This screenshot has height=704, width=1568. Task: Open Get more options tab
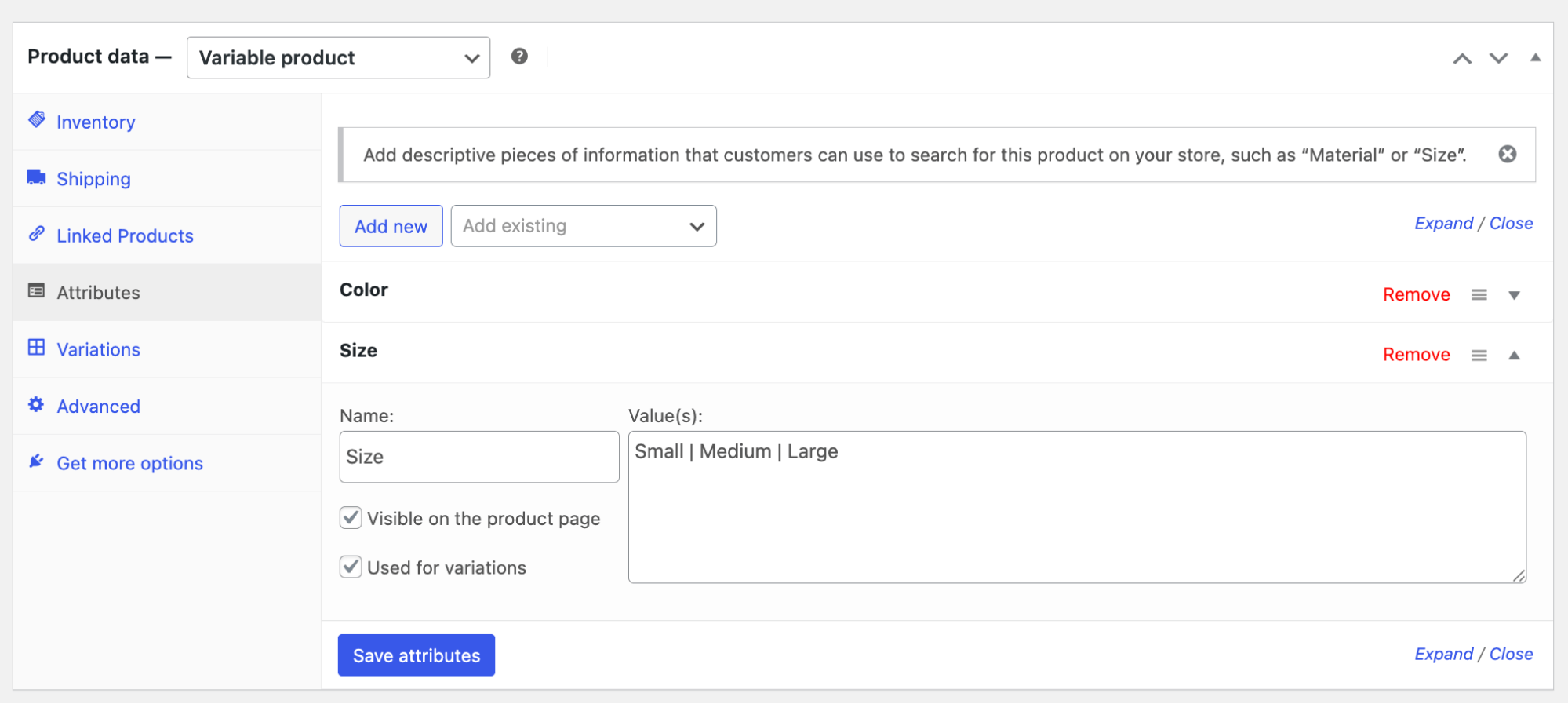tap(167, 463)
